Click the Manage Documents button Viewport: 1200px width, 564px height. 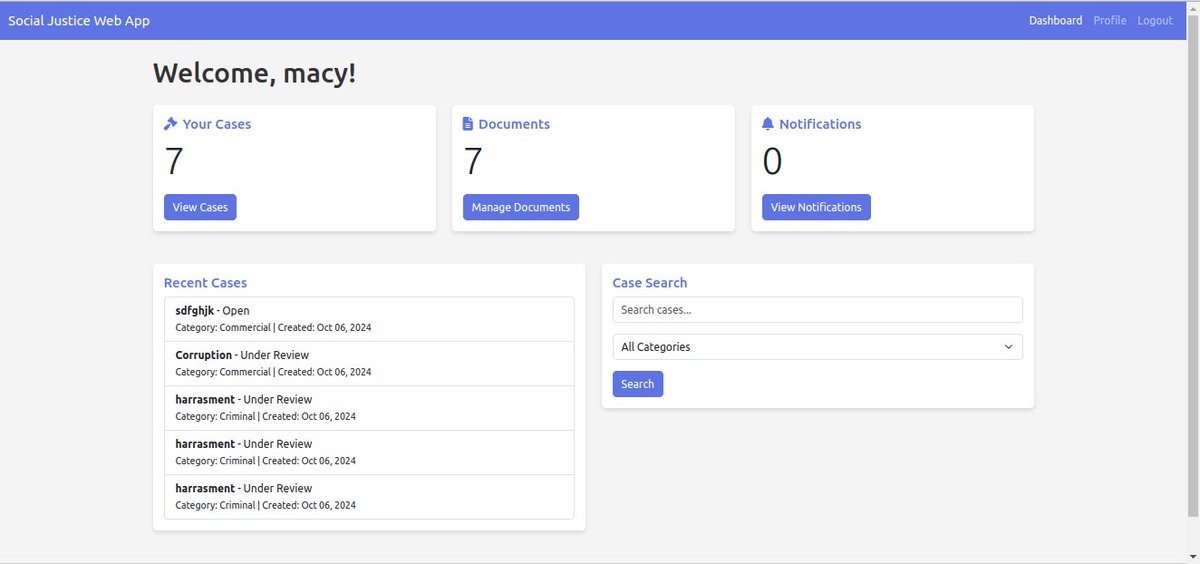[521, 207]
